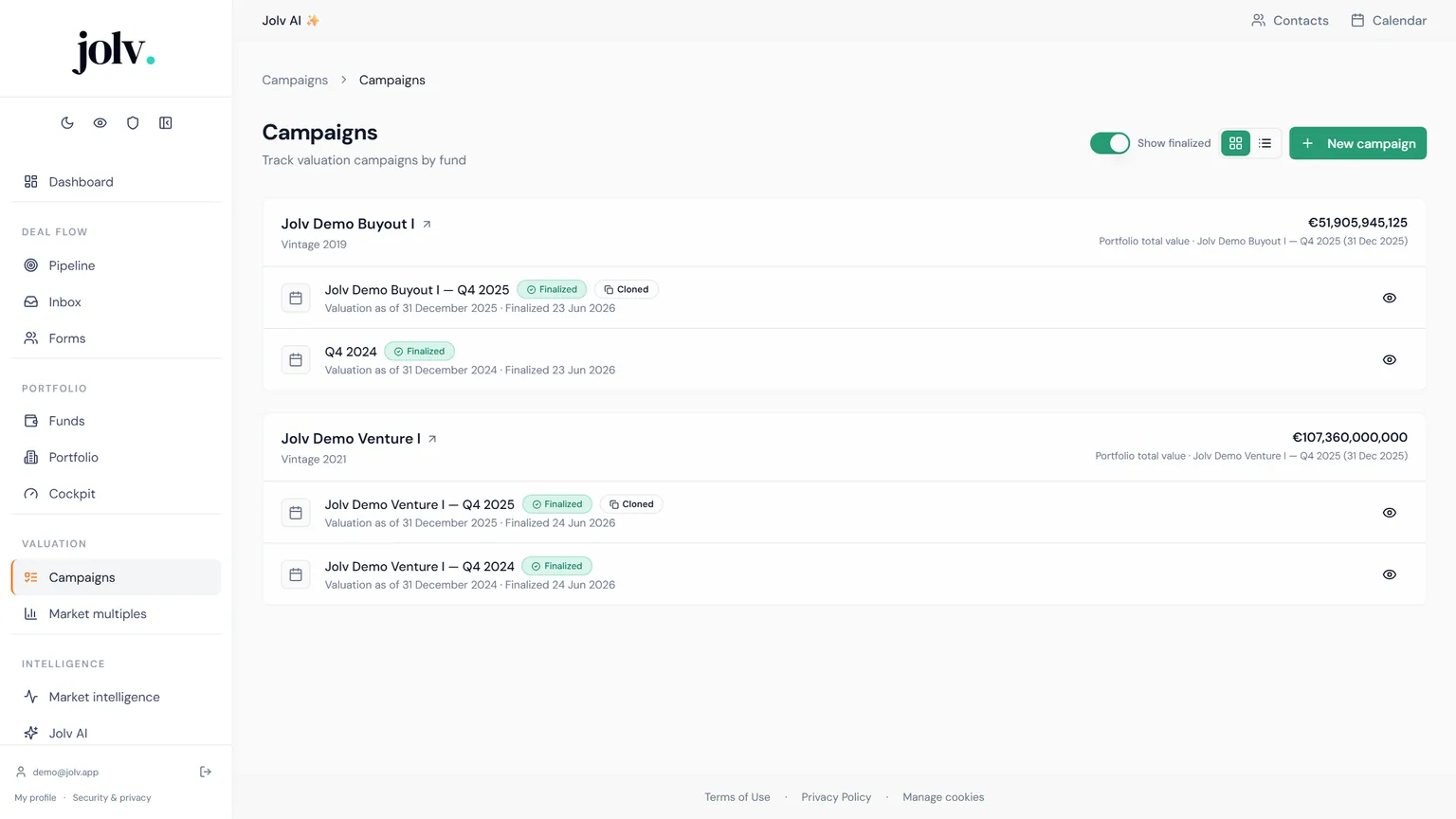Collapse sidebar using panel icon
The width and height of the screenshot is (1456, 819).
pyautogui.click(x=166, y=123)
